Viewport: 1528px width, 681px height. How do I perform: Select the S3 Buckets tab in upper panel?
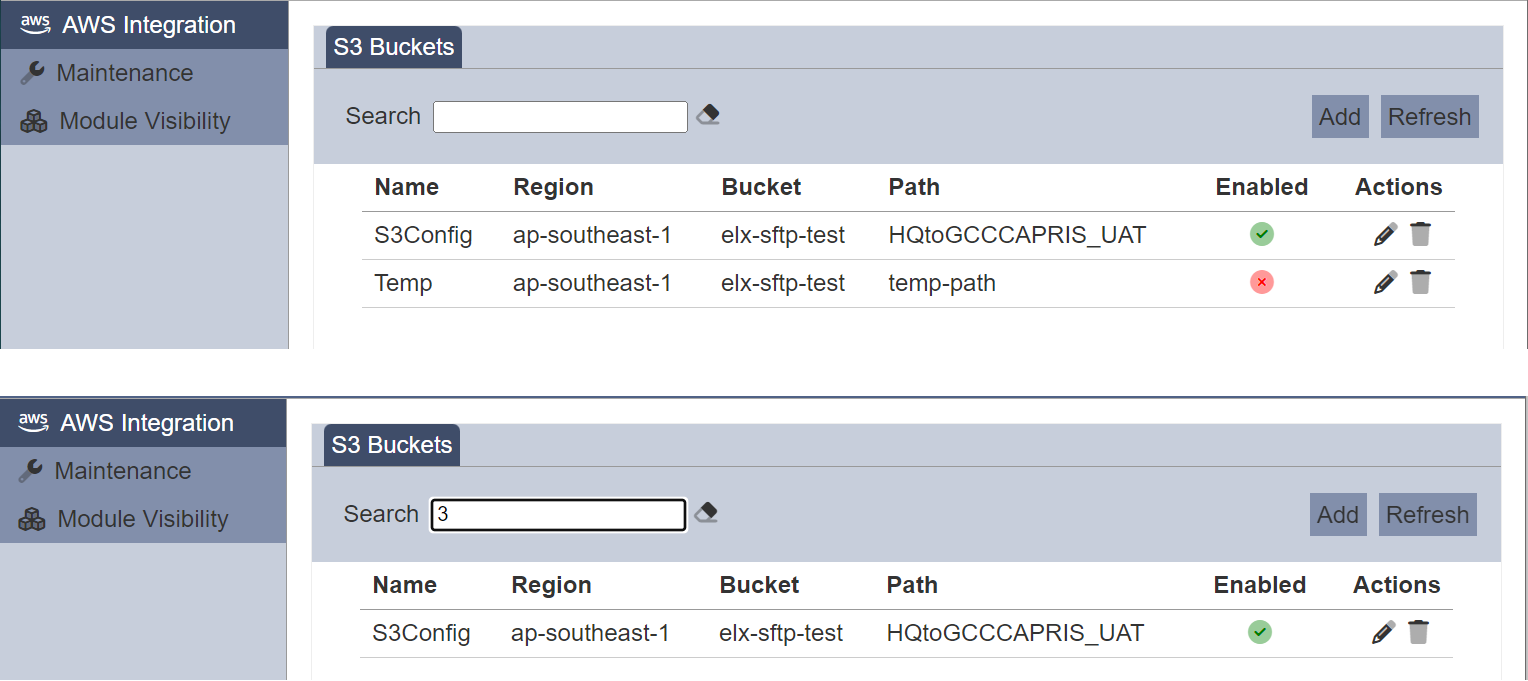[x=394, y=47]
